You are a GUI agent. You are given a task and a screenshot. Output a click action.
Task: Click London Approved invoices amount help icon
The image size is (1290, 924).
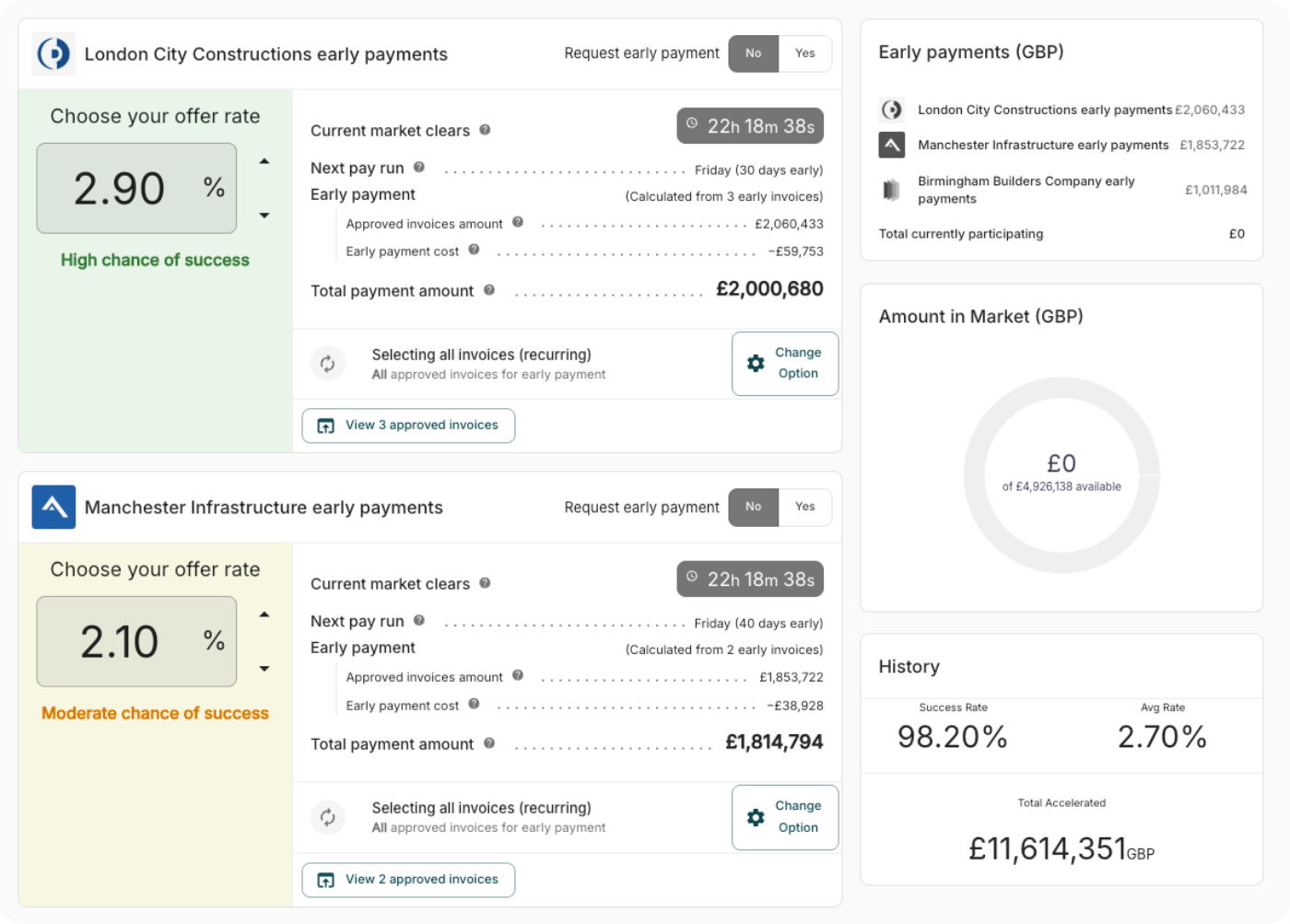coord(518,222)
